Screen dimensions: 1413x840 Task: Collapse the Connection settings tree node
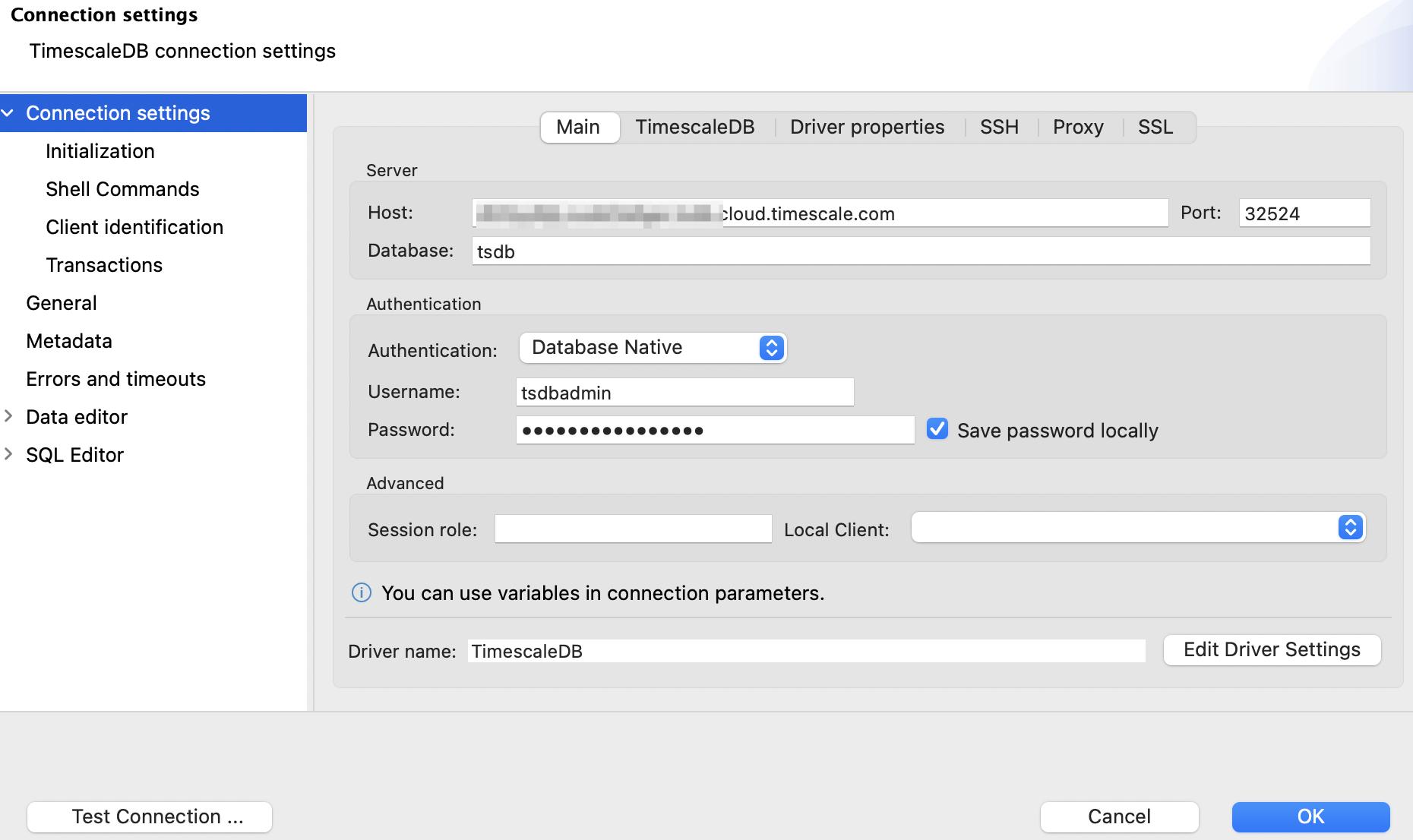8,113
